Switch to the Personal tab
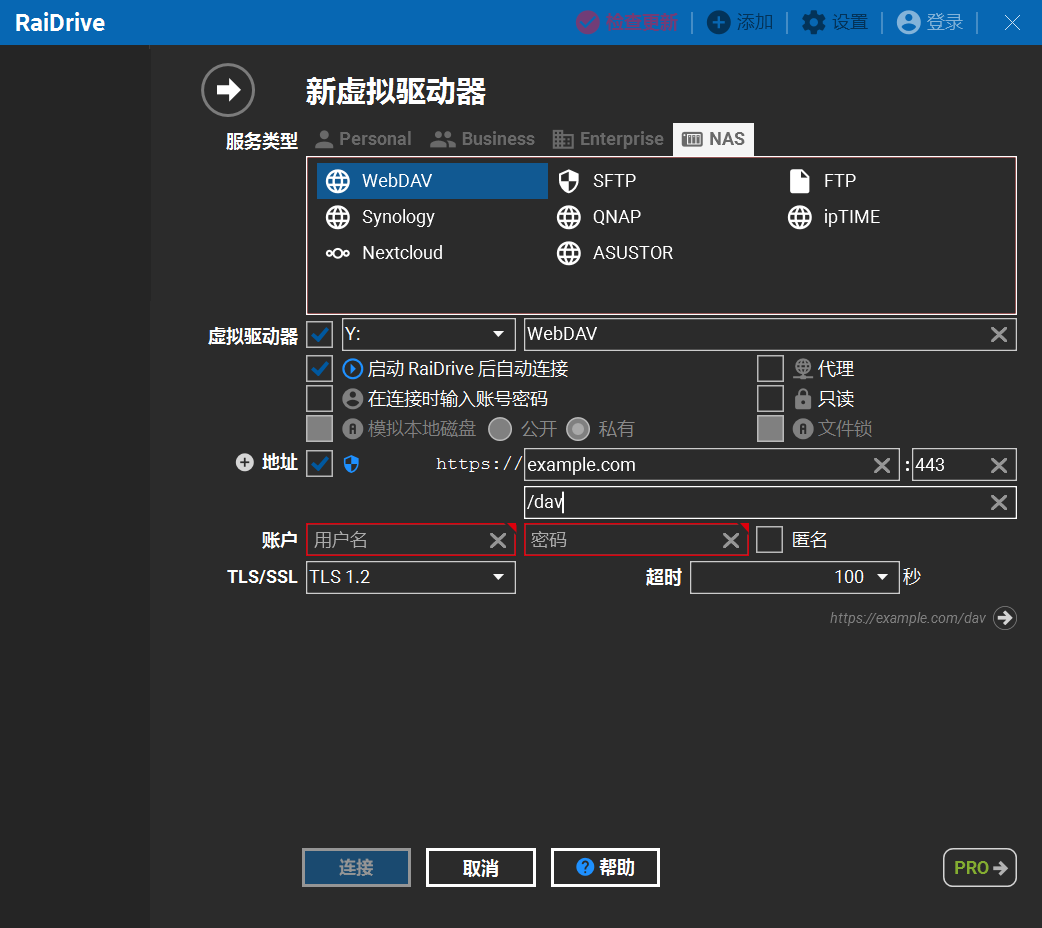 pos(363,139)
